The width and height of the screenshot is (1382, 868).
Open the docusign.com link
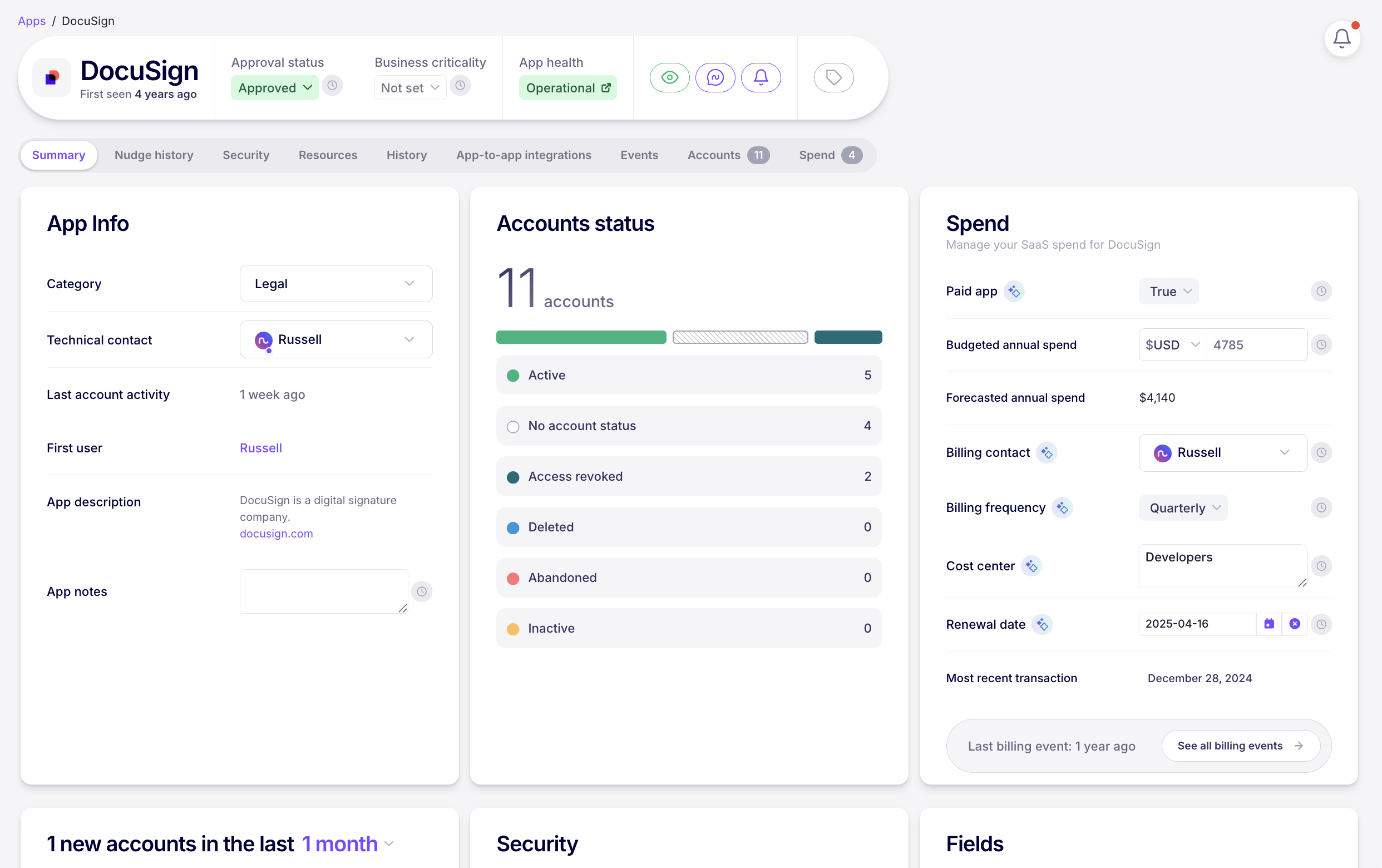pyautogui.click(x=276, y=533)
